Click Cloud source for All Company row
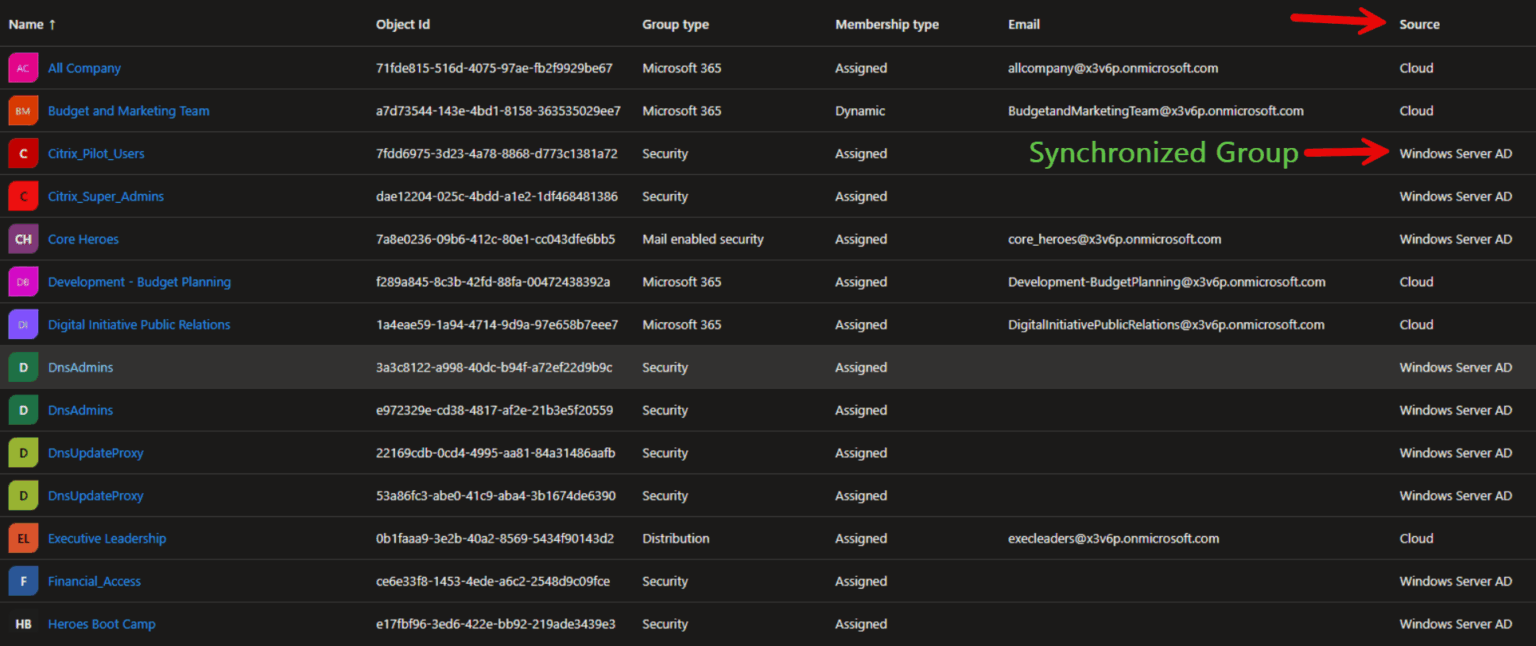This screenshot has width=1536, height=646. point(1416,68)
